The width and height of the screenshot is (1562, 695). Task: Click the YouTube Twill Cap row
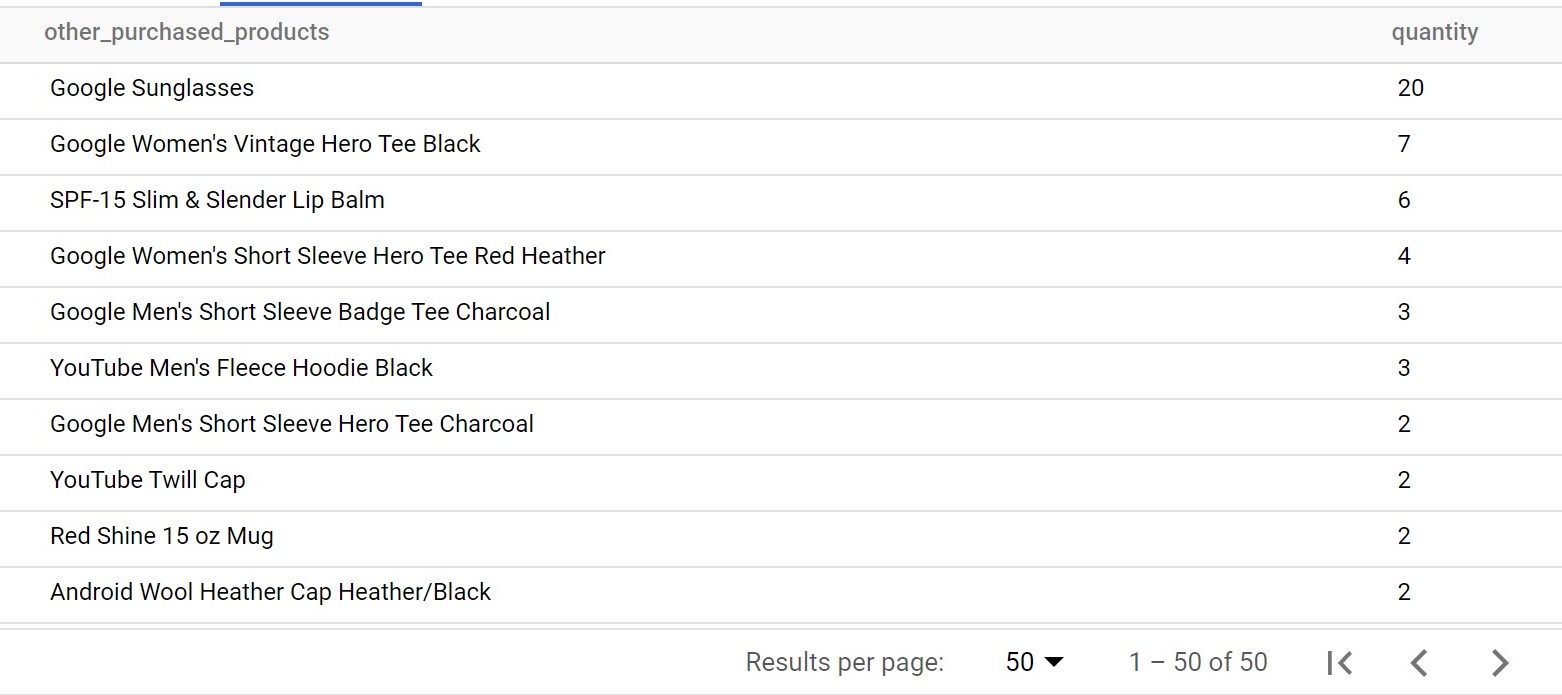147,480
